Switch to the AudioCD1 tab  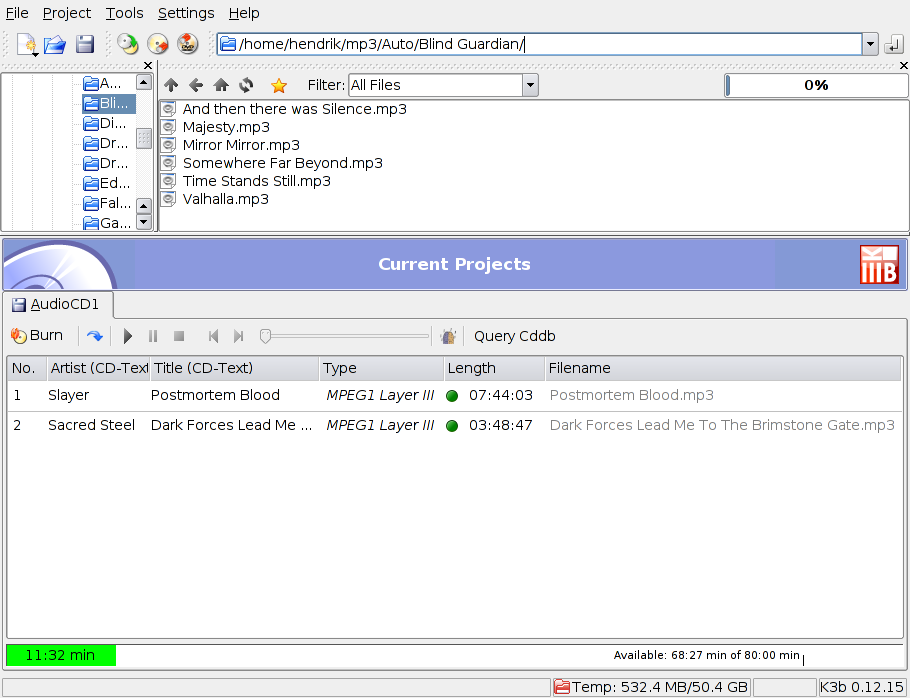(57, 305)
